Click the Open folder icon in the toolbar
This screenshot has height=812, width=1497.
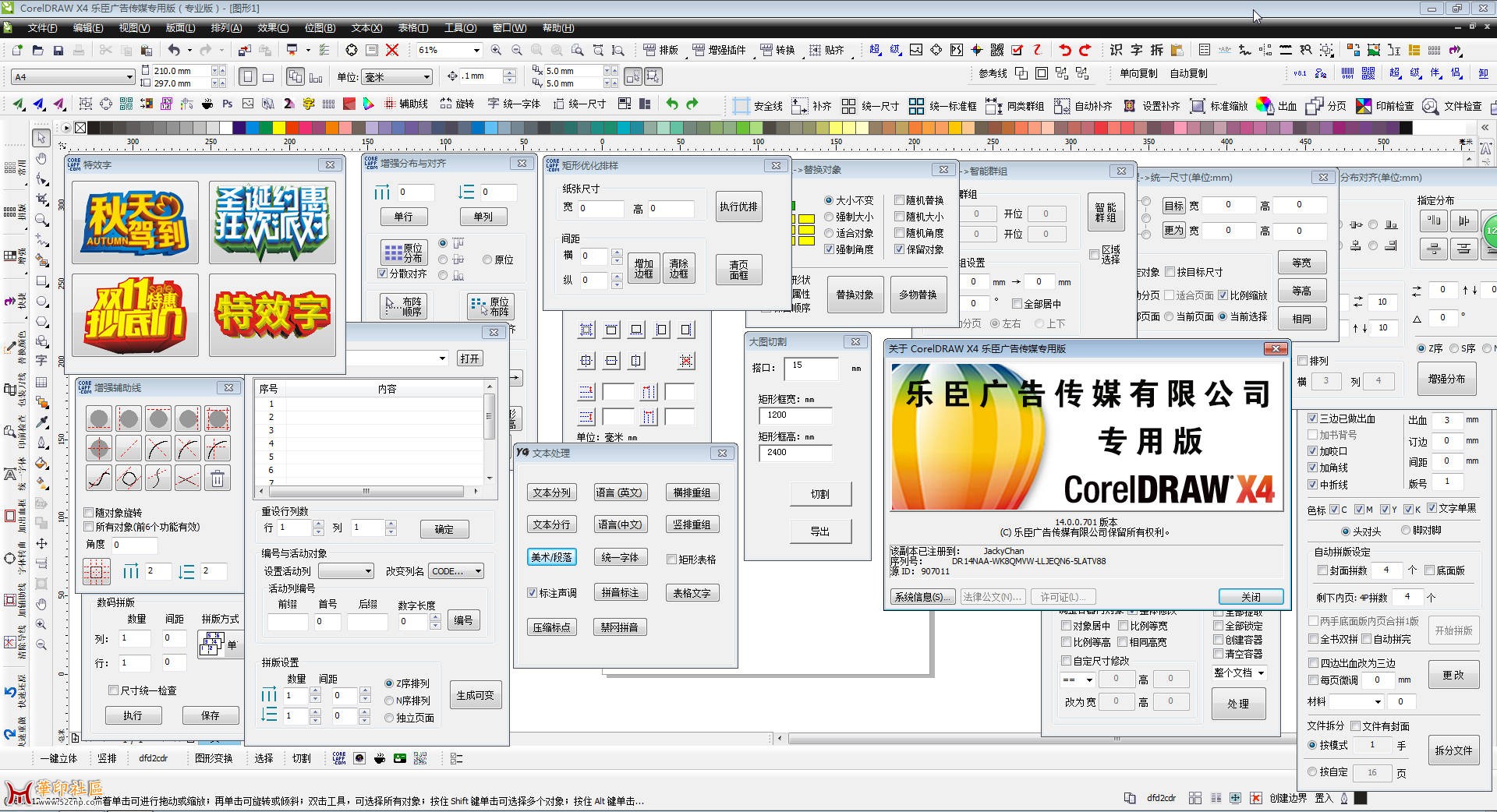click(37, 50)
